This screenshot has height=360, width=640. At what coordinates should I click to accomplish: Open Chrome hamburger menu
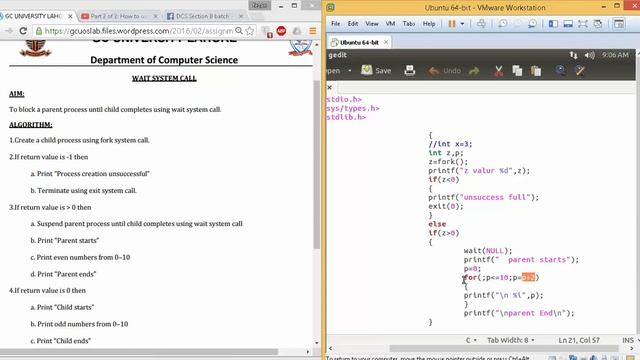tap(313, 31)
